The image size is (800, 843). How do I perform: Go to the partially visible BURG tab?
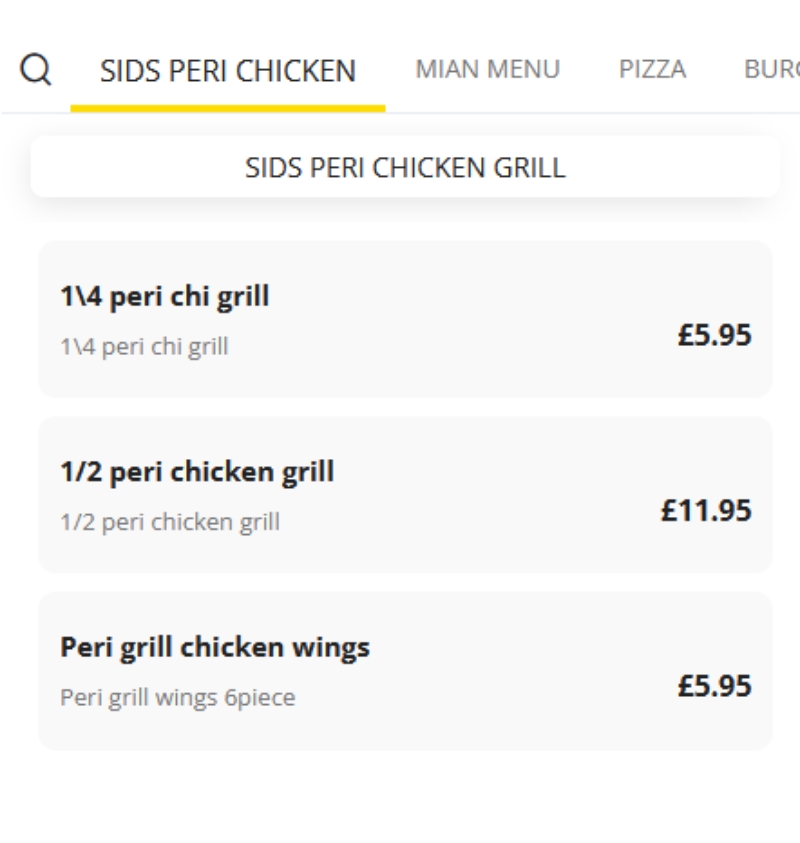tap(772, 69)
